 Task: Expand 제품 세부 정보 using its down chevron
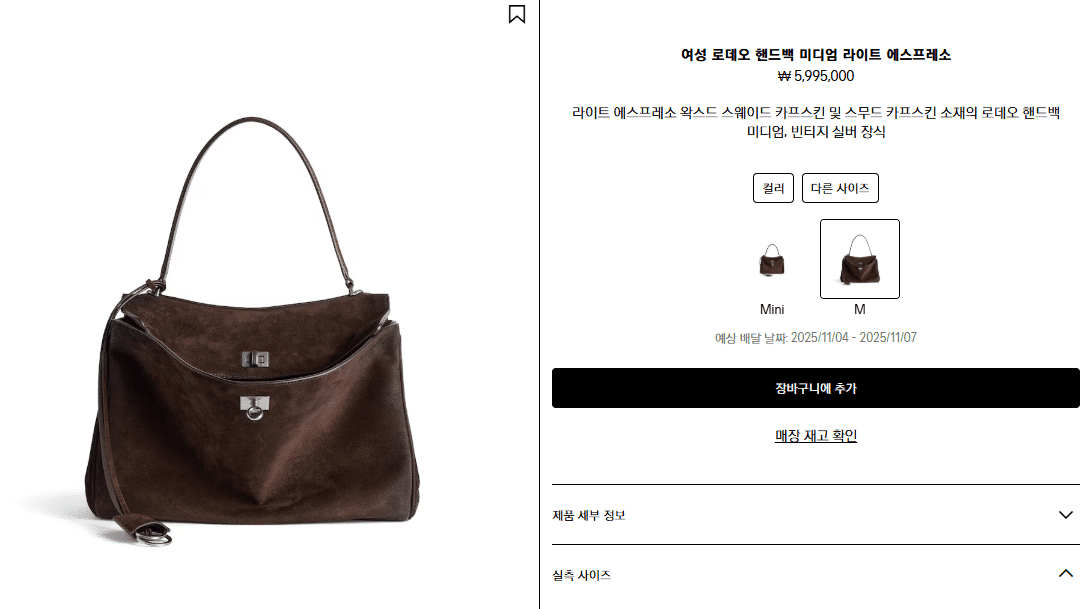(x=1065, y=515)
